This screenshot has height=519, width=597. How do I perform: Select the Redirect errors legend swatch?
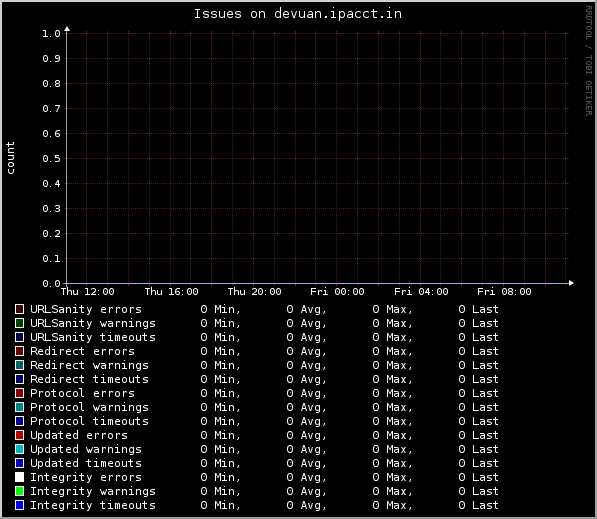click(x=19, y=351)
